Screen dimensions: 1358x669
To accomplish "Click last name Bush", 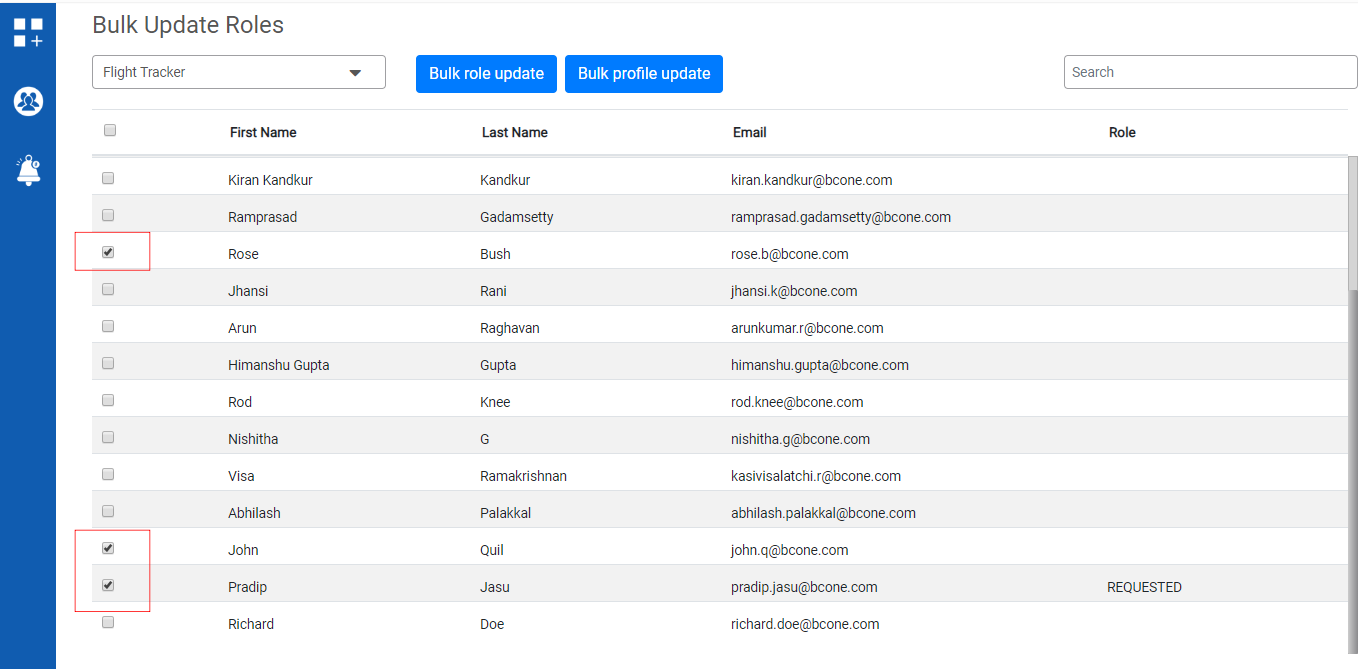I will [x=495, y=254].
